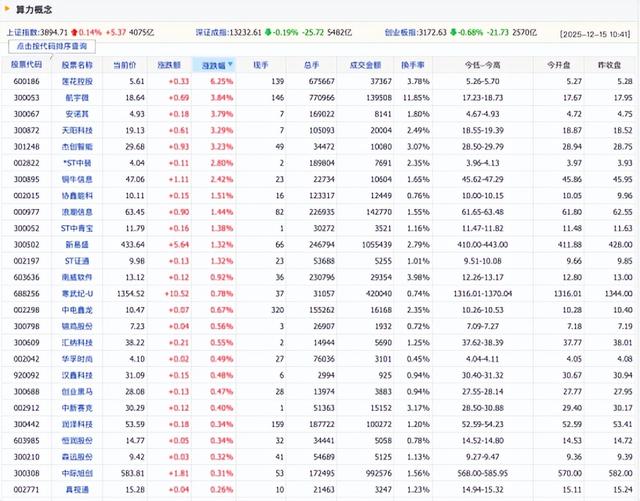
Task: Open the 铜牛信息 stock link
Action: [x=77, y=179]
